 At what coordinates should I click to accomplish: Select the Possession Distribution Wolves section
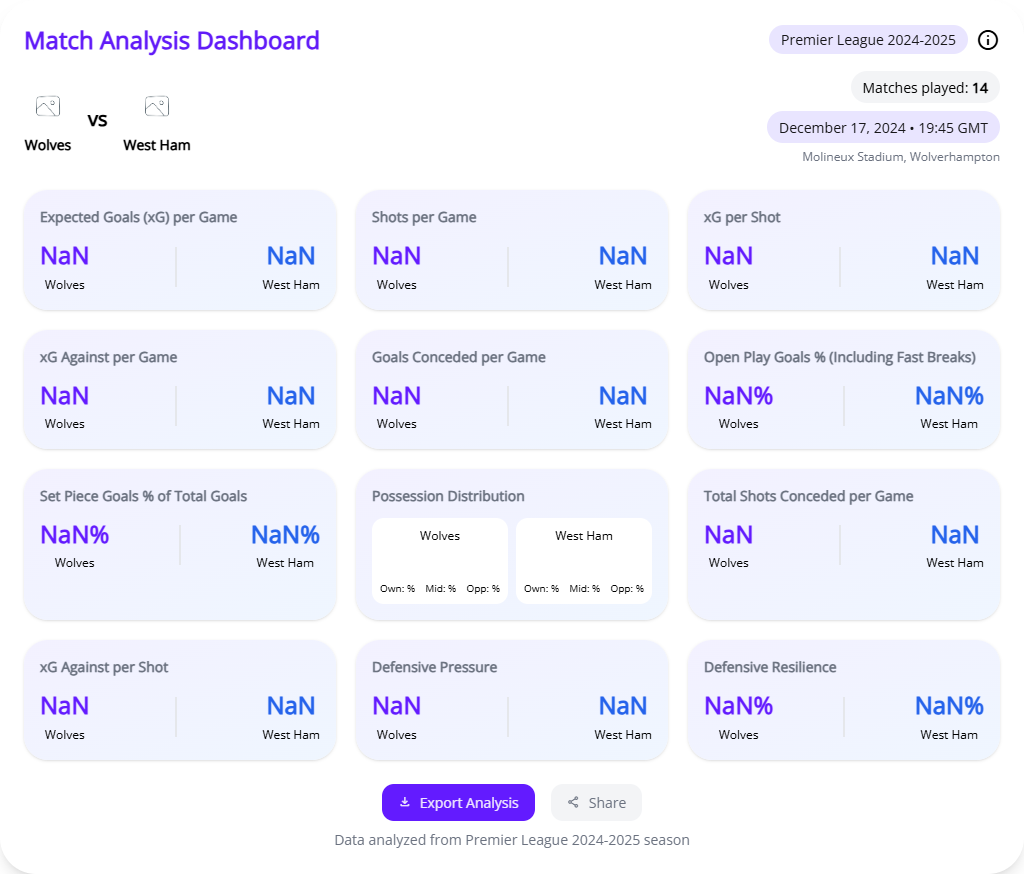(440, 560)
